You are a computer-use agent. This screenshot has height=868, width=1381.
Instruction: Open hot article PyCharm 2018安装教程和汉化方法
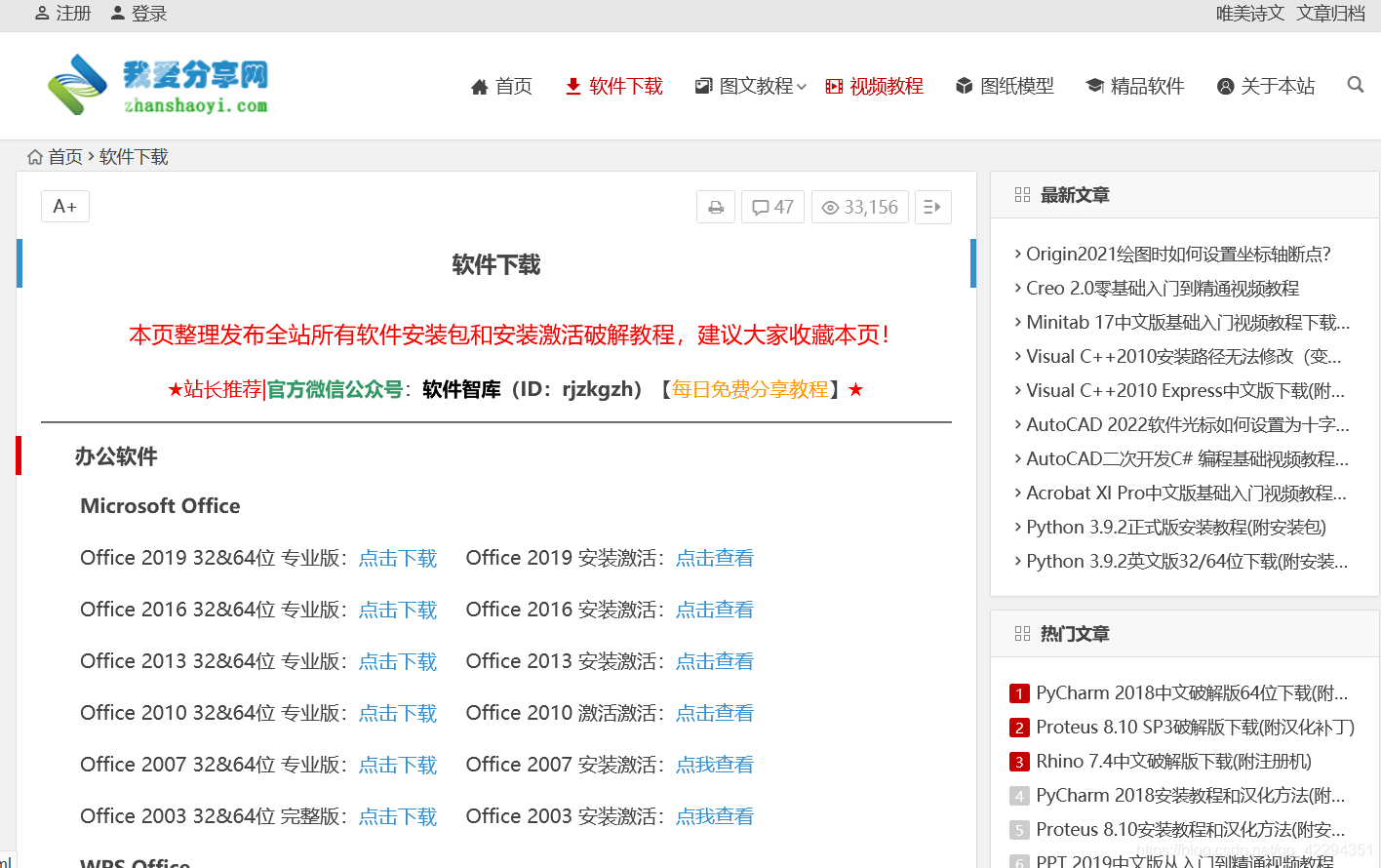[1191, 795]
